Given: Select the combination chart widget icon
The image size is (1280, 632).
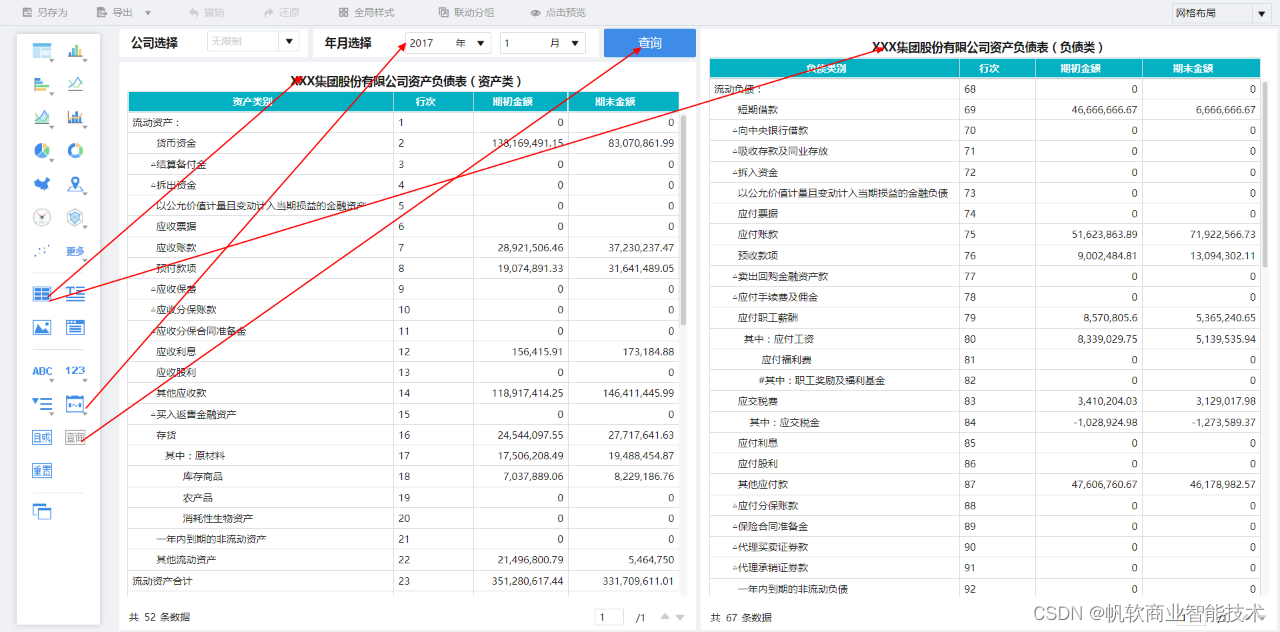Looking at the screenshot, I should tap(75, 117).
